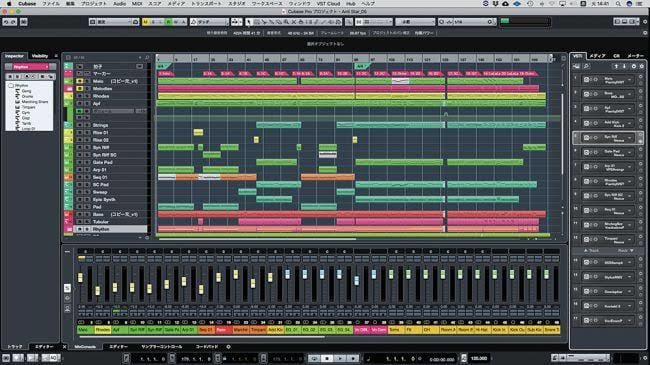Open macOS Spotlight search icon

[618, 3]
